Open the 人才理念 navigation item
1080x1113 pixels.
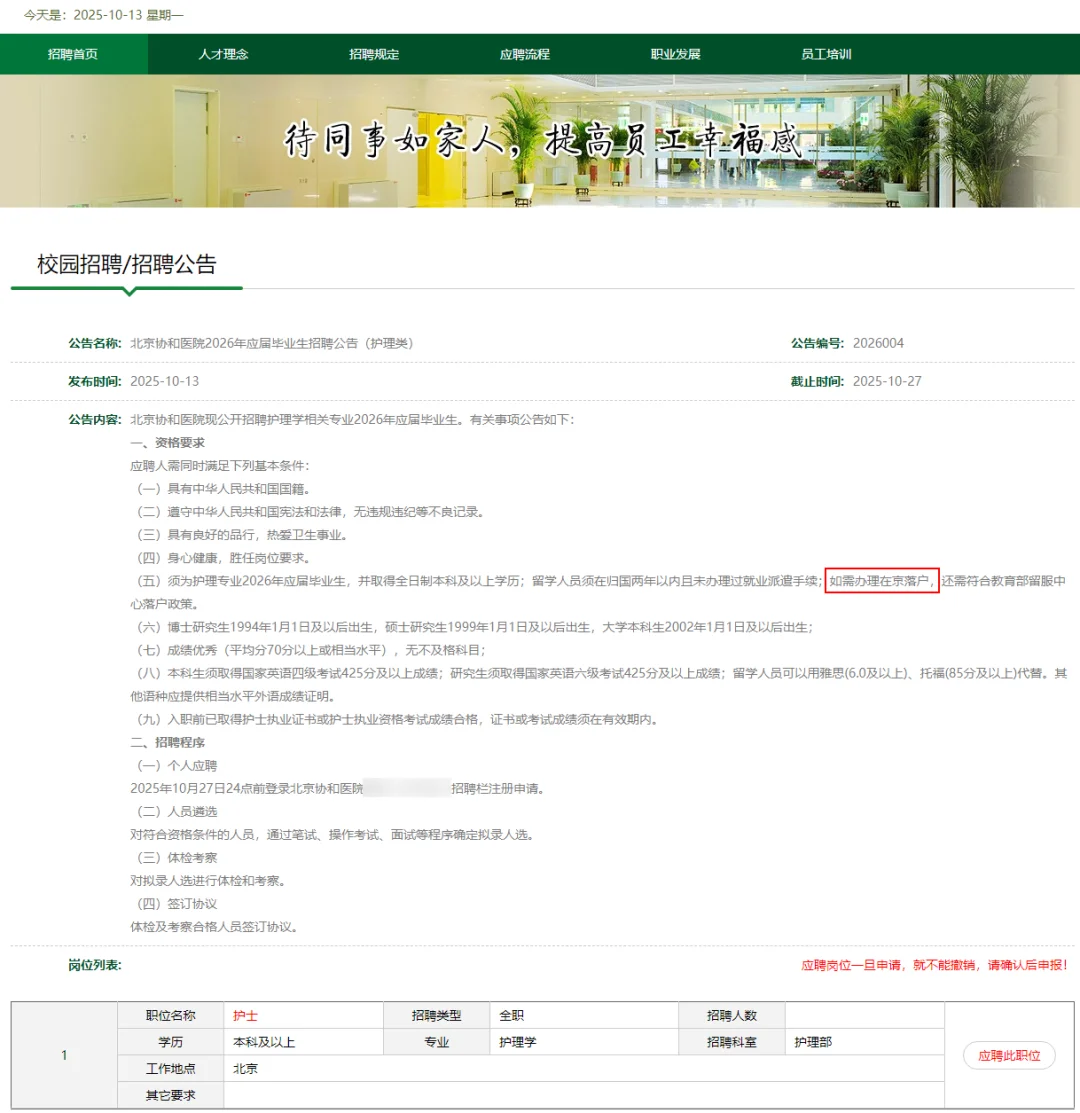pos(224,54)
